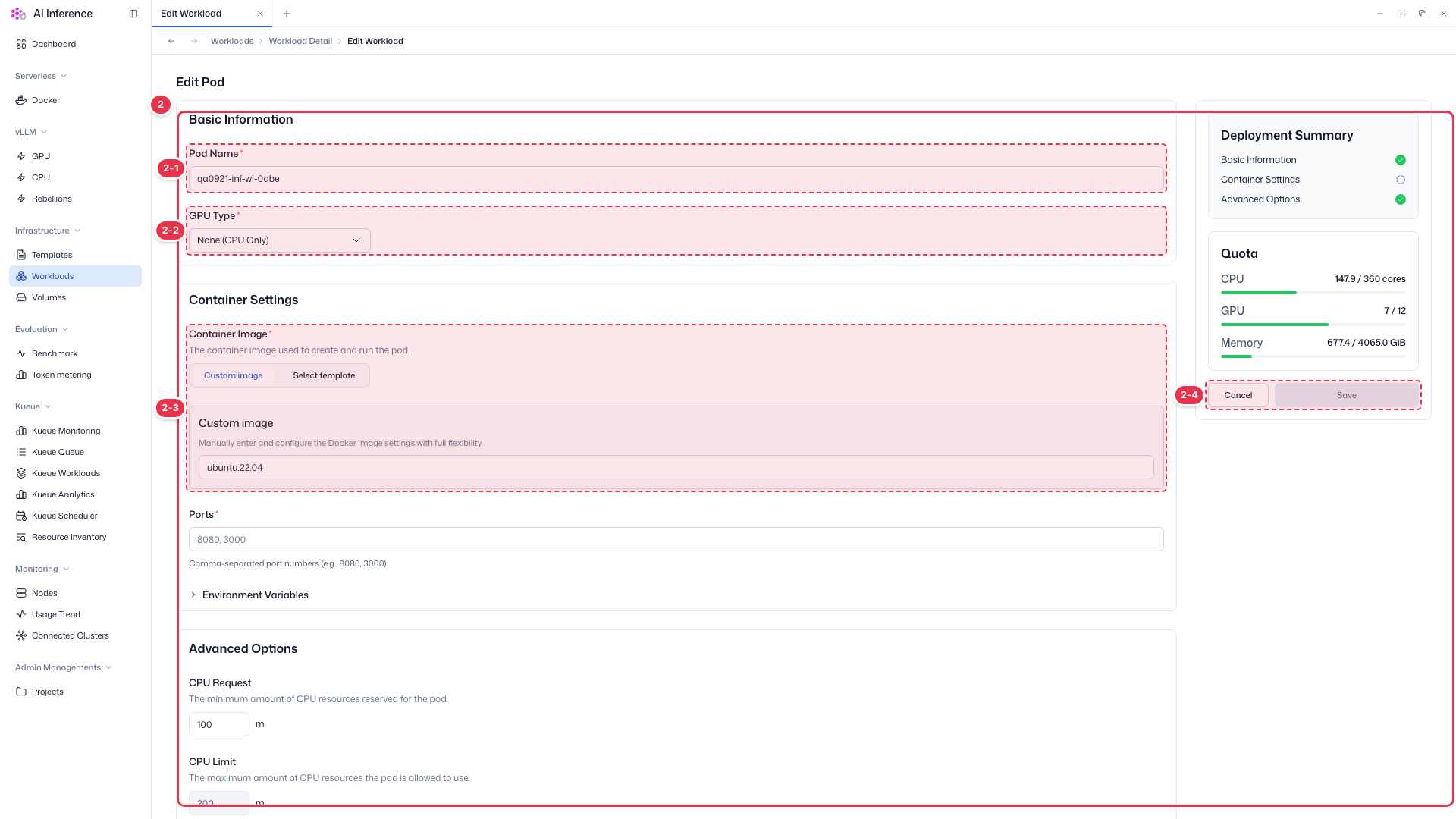
Task: Go to Workload Detail breadcrumb
Action: (x=300, y=41)
